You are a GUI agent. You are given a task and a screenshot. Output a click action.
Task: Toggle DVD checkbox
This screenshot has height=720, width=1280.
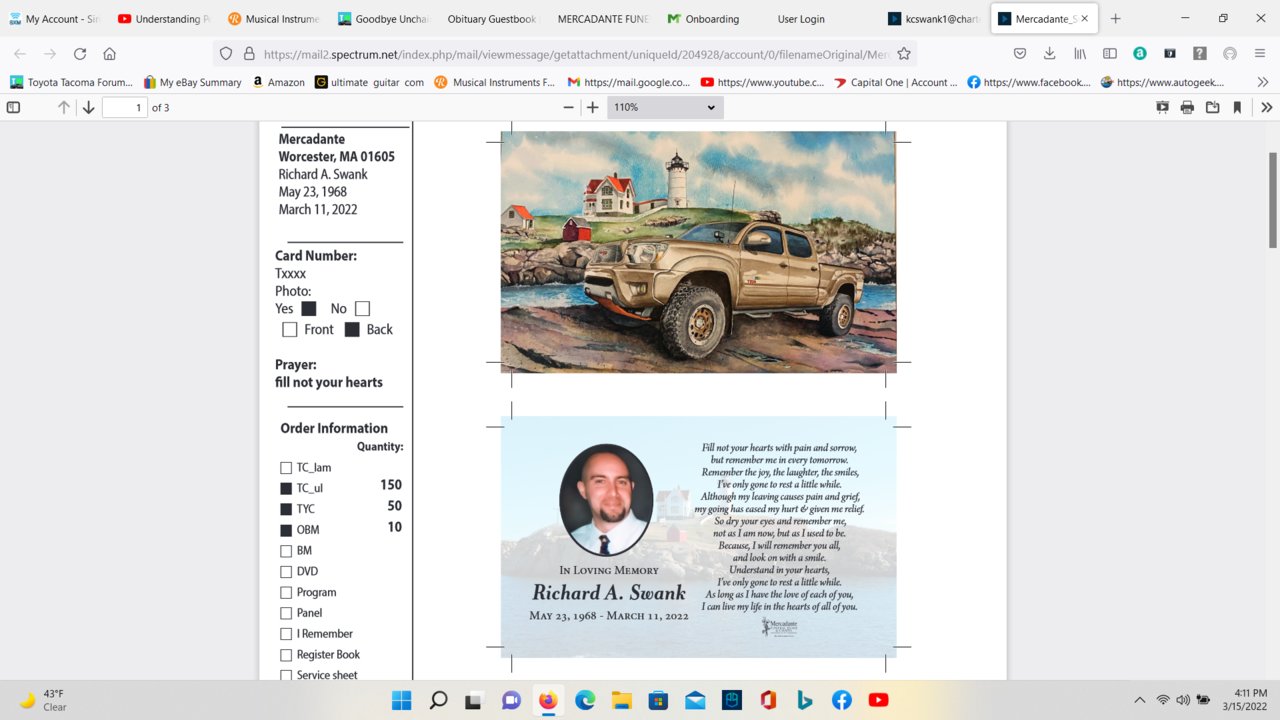(x=286, y=572)
